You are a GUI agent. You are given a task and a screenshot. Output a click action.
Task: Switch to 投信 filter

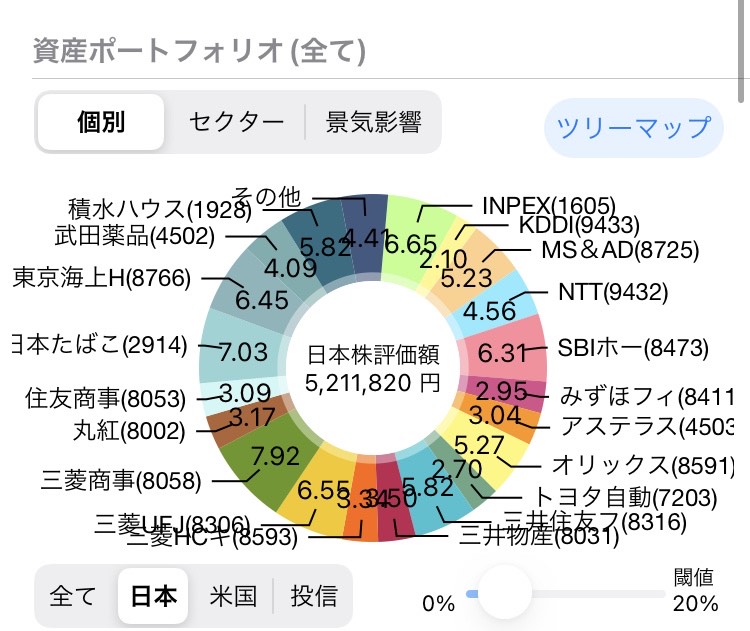tap(314, 596)
